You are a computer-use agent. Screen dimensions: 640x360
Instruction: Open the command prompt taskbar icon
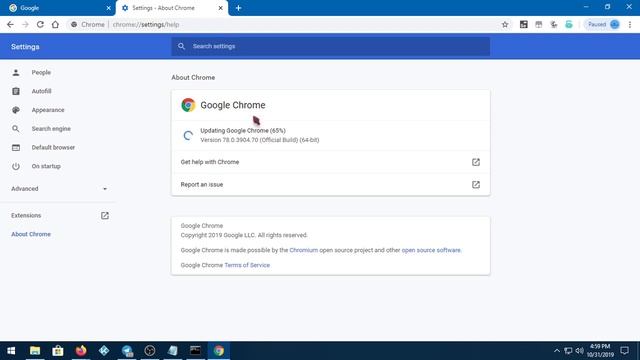(x=196, y=351)
